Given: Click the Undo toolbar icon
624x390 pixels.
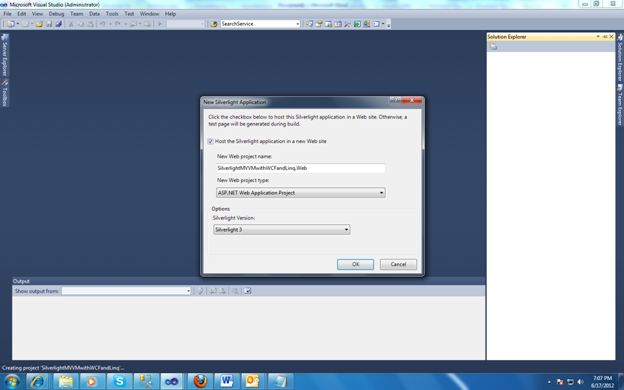Looking at the screenshot, I should click(x=102, y=24).
